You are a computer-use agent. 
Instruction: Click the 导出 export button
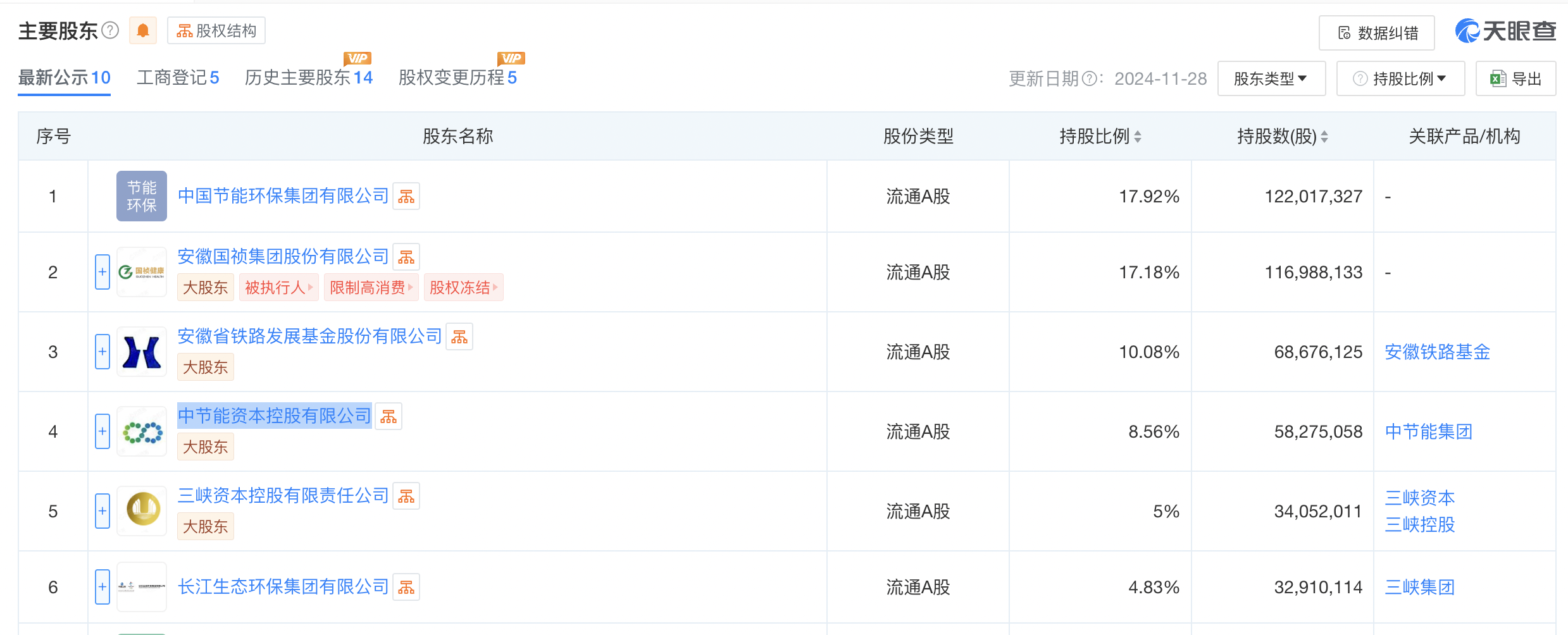point(1515,79)
